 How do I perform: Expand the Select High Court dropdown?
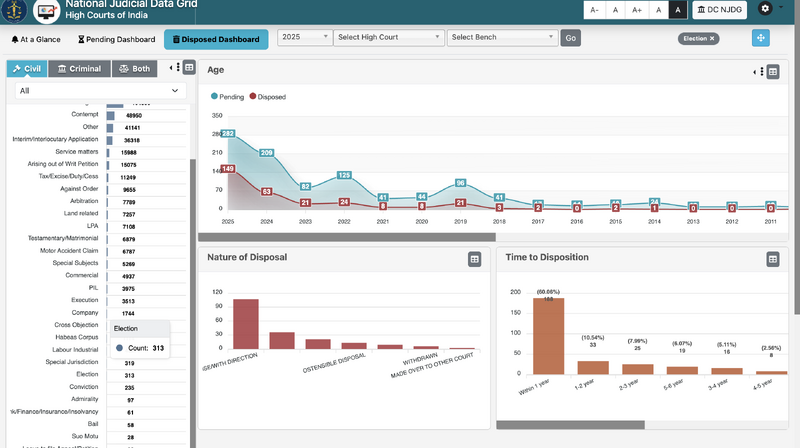(x=389, y=38)
